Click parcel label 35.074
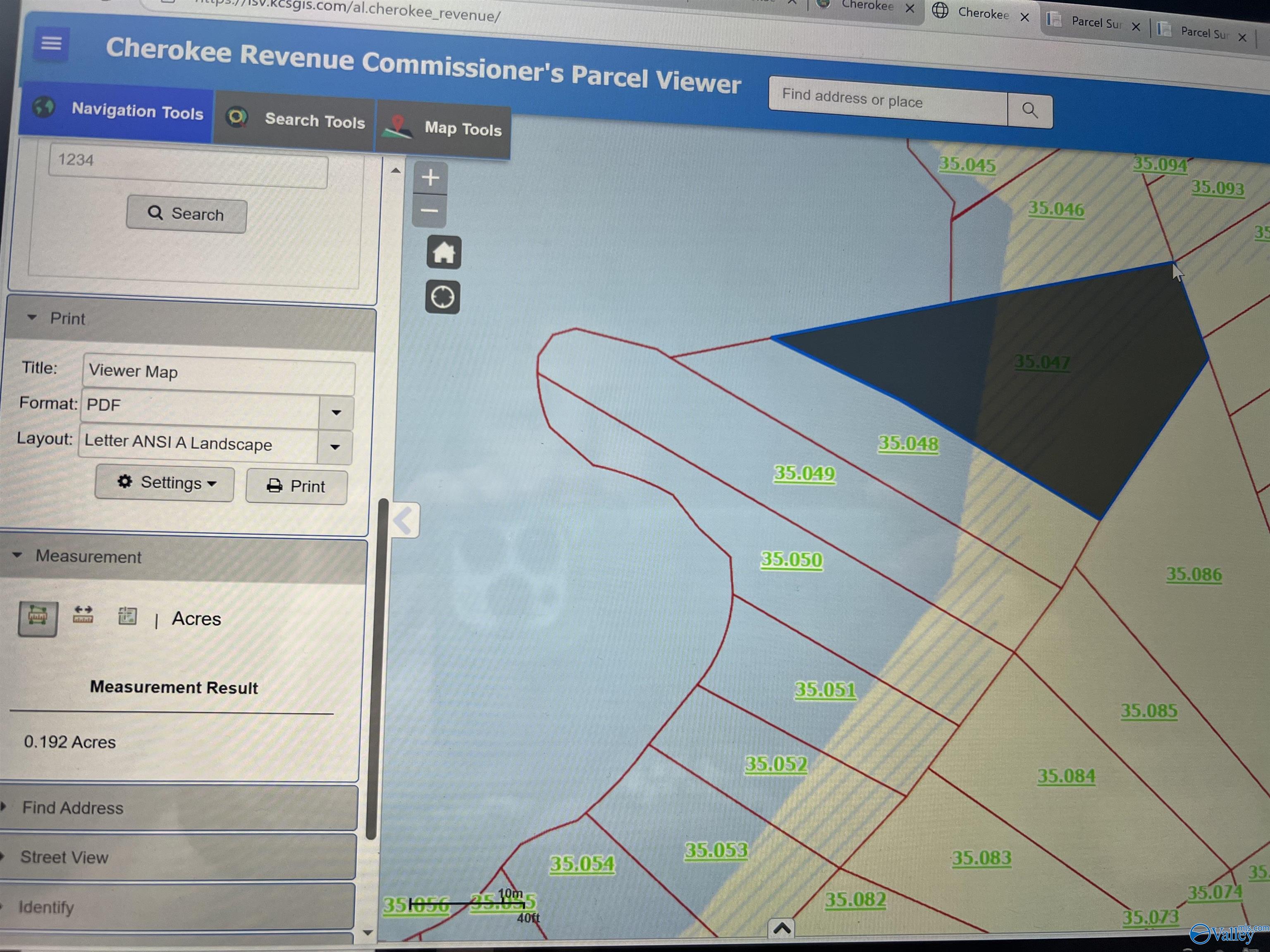Screen dimensions: 1270x952 pyautogui.click(x=1215, y=893)
